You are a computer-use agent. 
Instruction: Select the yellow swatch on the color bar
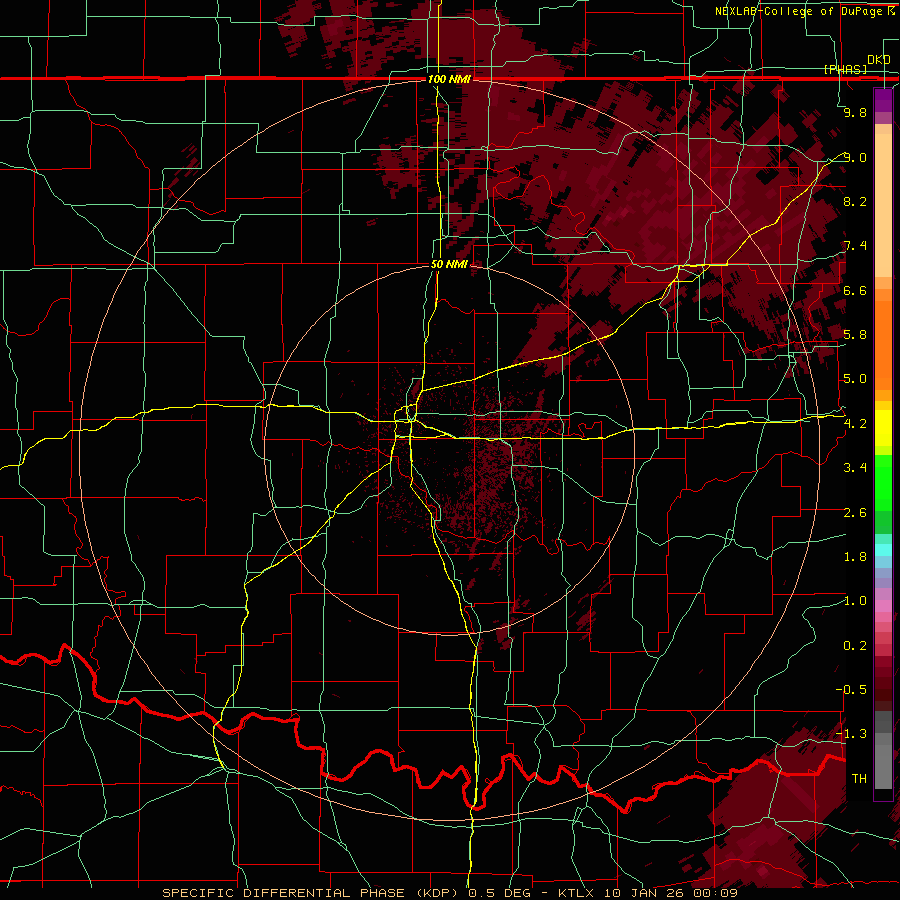(x=883, y=428)
